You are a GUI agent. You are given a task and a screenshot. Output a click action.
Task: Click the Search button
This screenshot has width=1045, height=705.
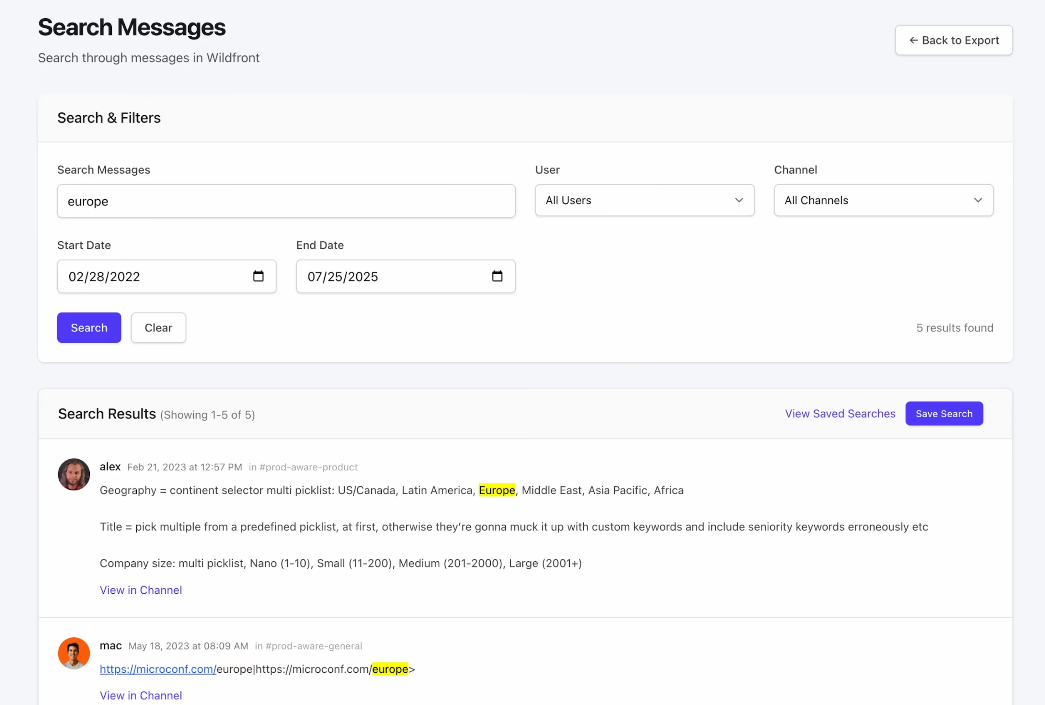pyautogui.click(x=88, y=327)
